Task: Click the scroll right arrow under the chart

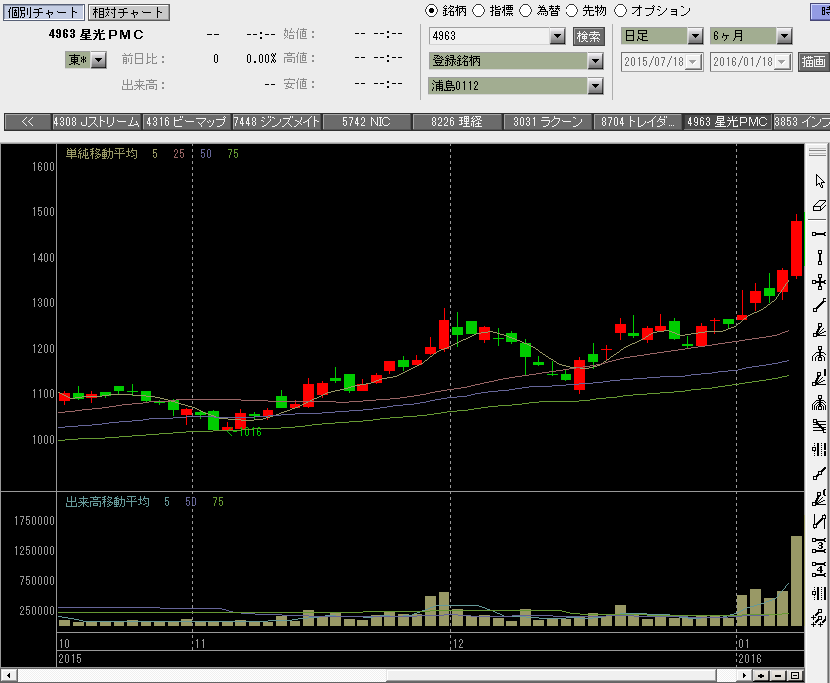Action: coord(744,676)
